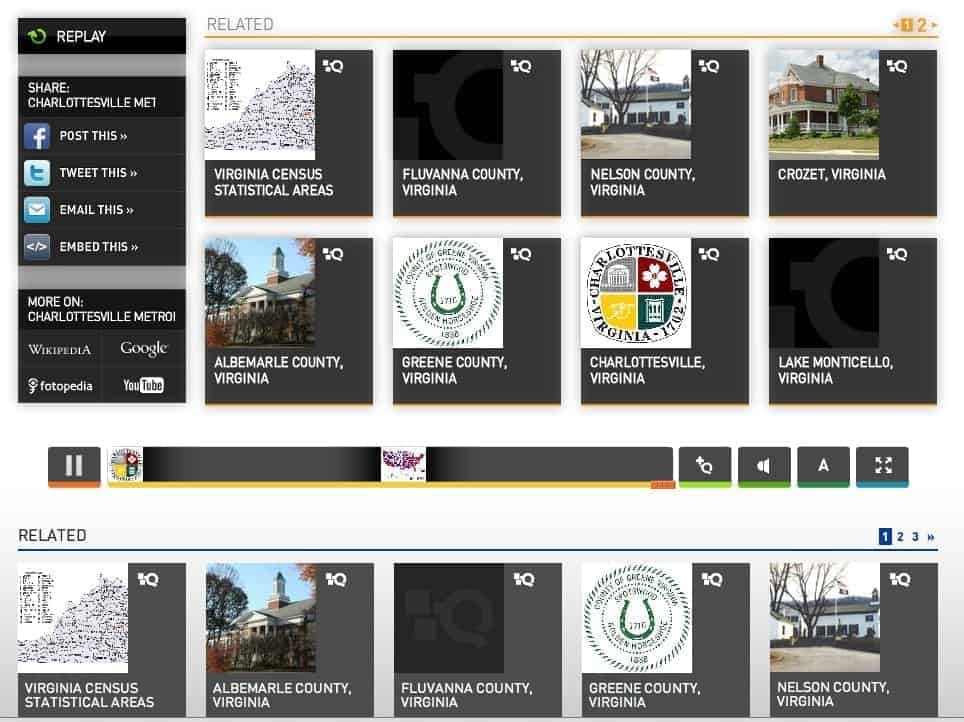Click the US map marker on the timeline
The height and width of the screenshot is (722, 964).
[403, 464]
